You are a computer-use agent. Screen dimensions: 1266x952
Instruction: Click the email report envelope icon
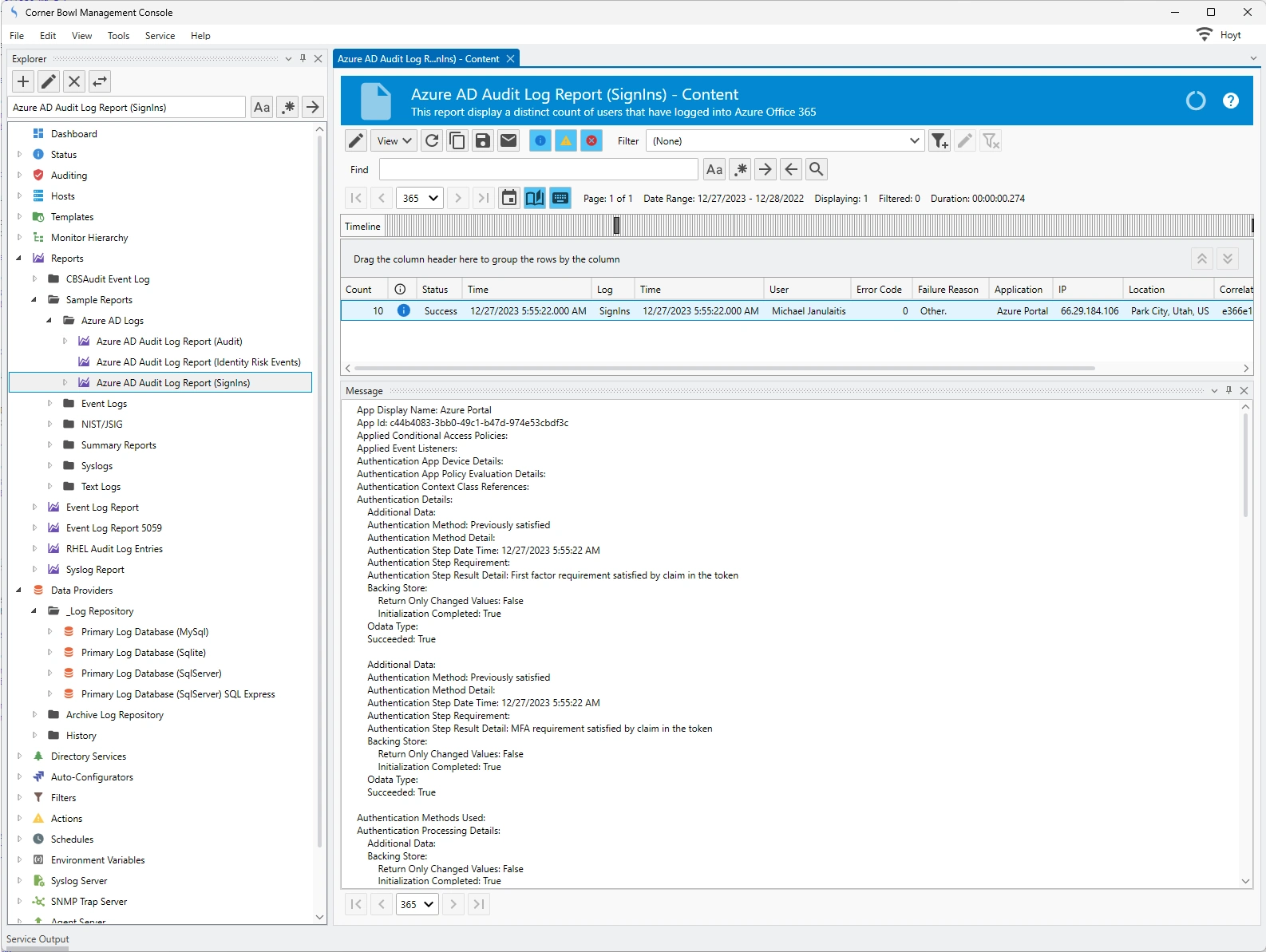pos(508,141)
